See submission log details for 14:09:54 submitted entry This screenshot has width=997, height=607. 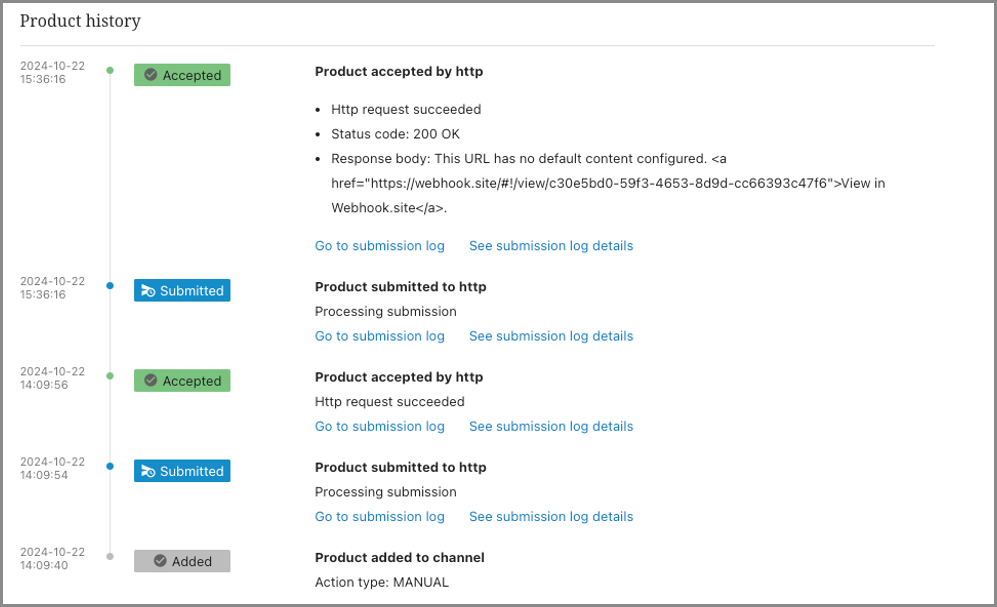551,516
